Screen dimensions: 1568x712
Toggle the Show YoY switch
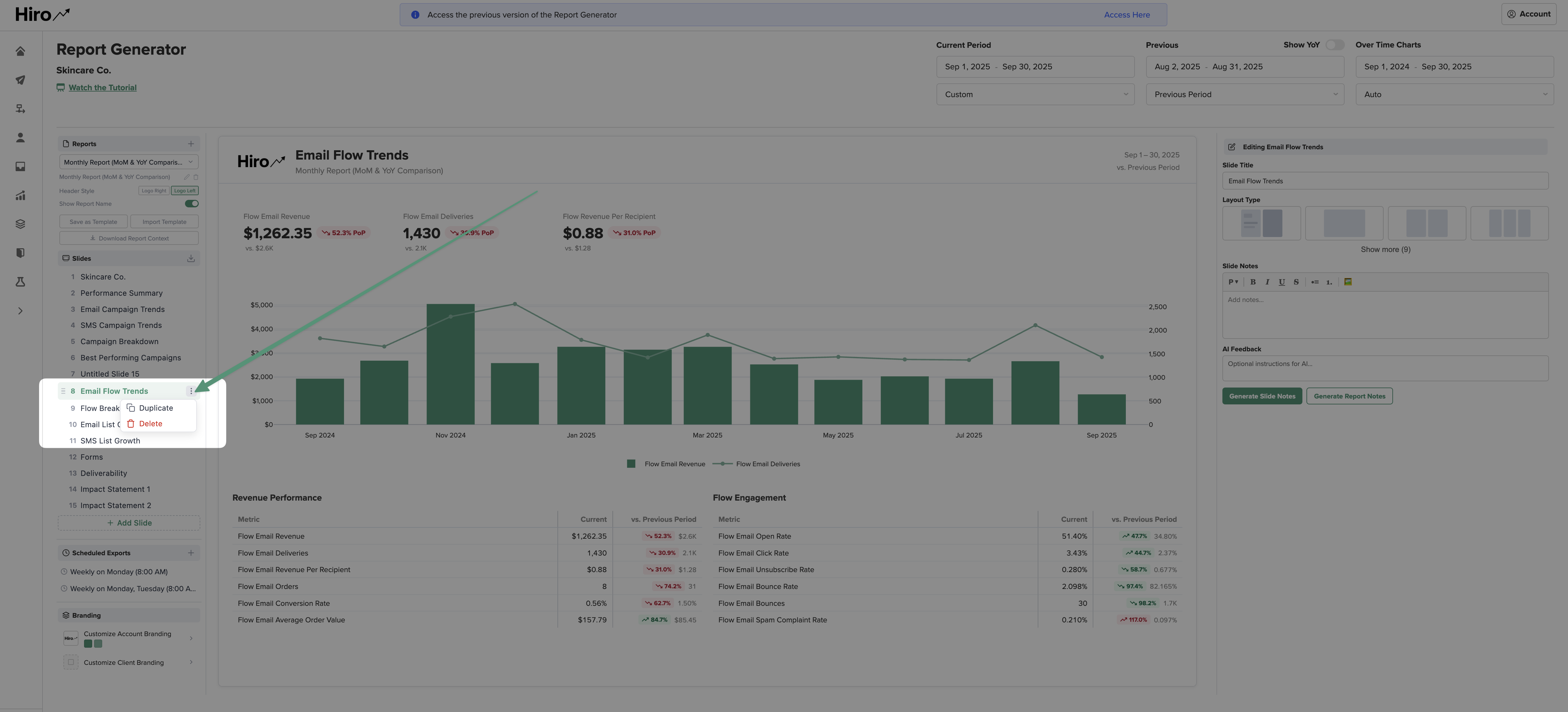click(x=1334, y=45)
